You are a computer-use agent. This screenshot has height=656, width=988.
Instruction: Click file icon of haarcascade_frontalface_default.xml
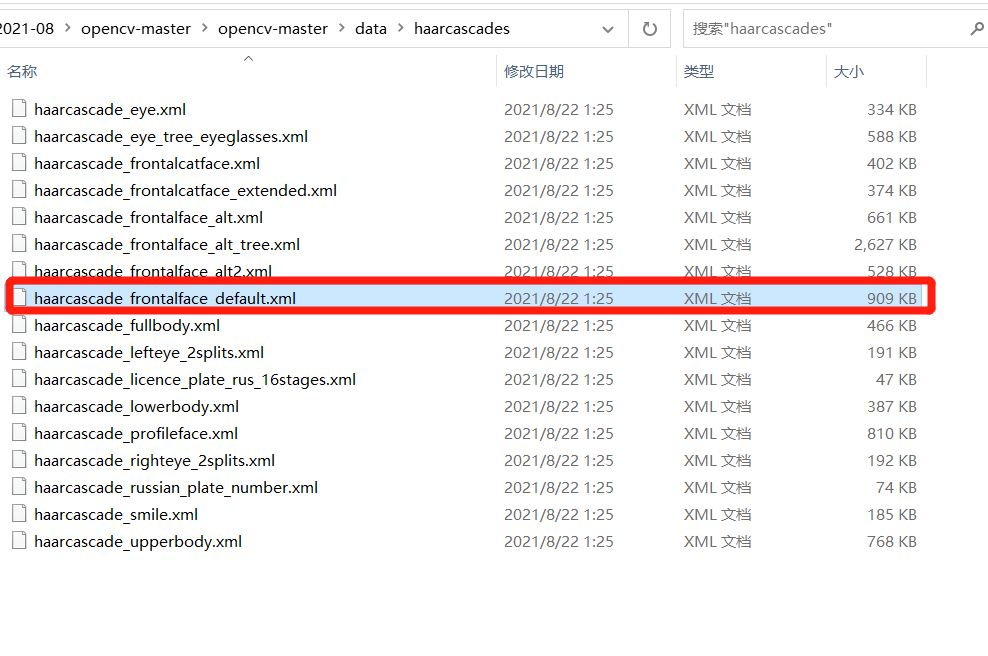[20, 297]
